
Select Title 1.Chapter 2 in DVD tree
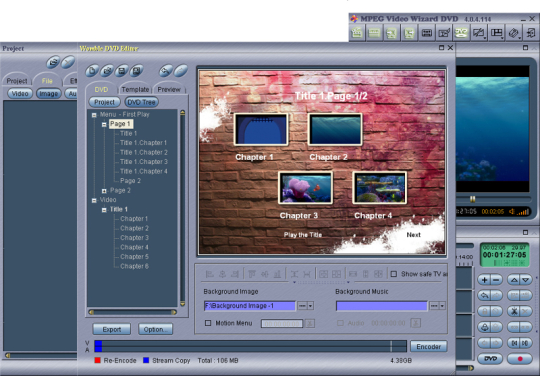click(144, 153)
